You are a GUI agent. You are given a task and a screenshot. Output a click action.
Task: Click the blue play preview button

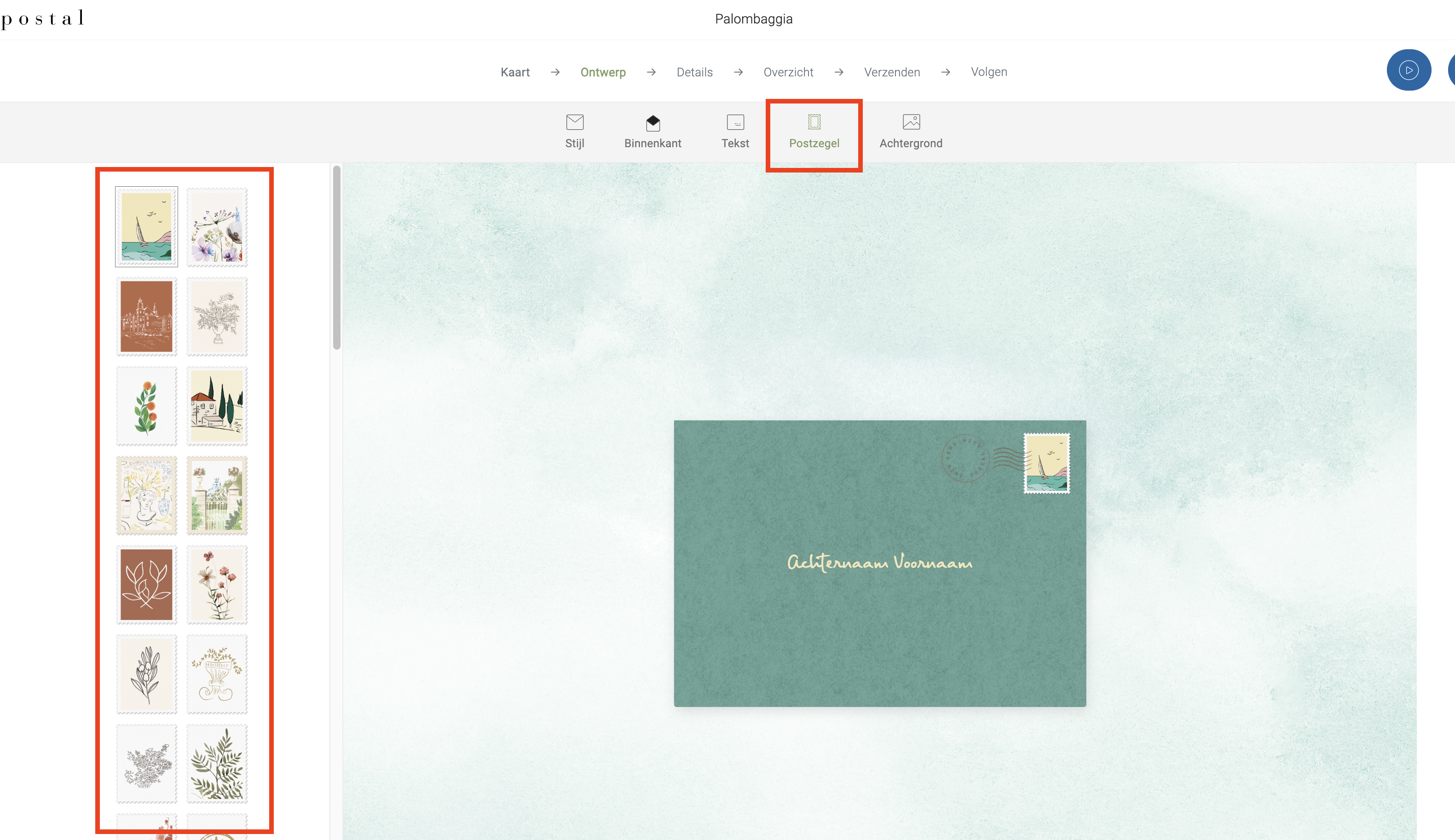point(1408,70)
